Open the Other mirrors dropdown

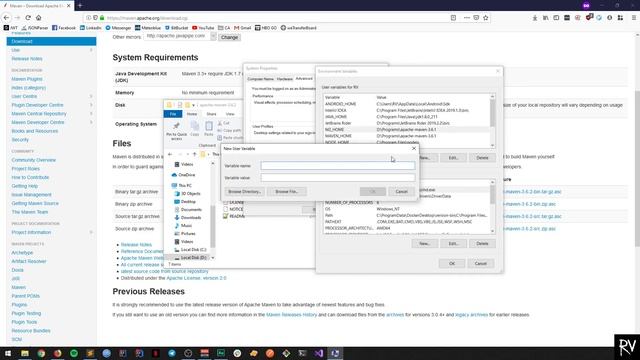180,36
